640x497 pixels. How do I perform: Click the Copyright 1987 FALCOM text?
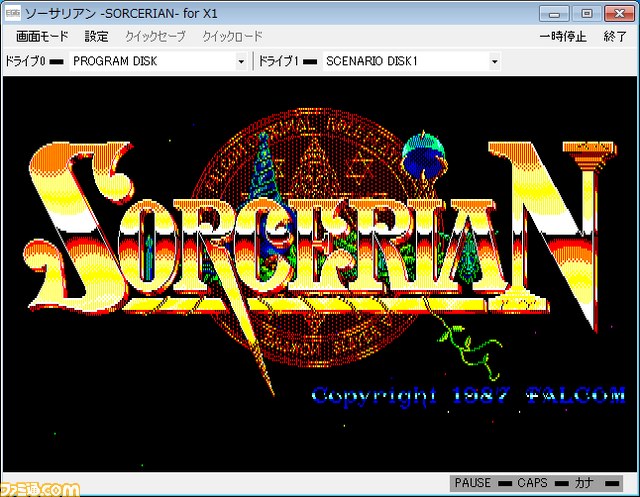(x=468, y=396)
